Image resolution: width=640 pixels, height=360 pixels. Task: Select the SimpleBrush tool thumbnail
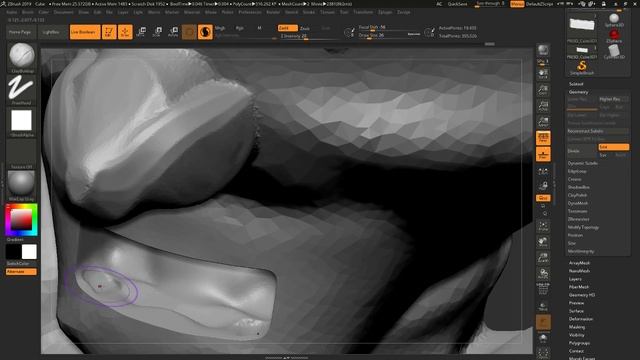(582, 67)
